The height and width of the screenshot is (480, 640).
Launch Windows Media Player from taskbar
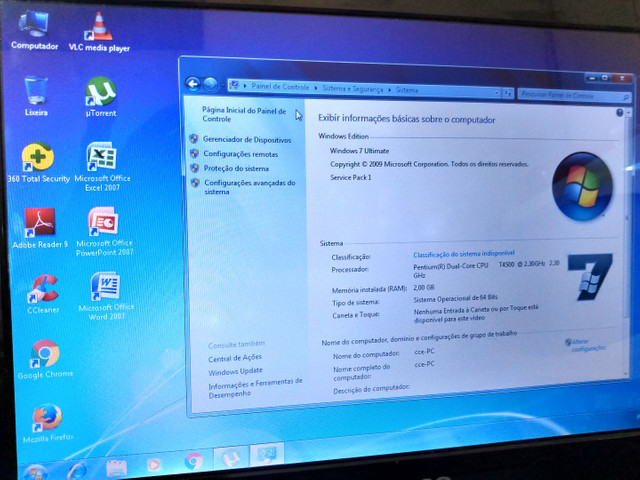click(153, 464)
